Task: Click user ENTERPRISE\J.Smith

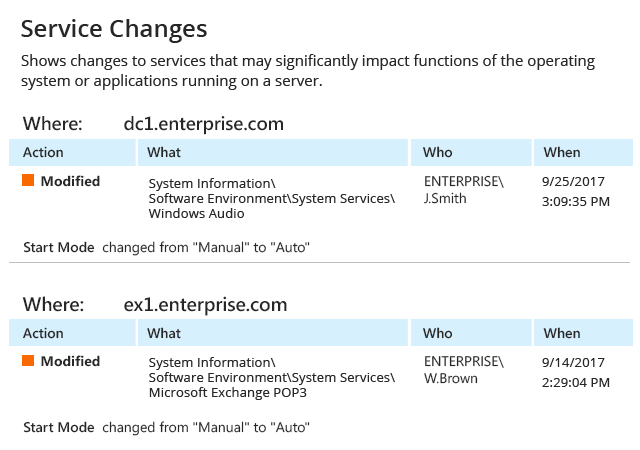Action: tap(464, 190)
